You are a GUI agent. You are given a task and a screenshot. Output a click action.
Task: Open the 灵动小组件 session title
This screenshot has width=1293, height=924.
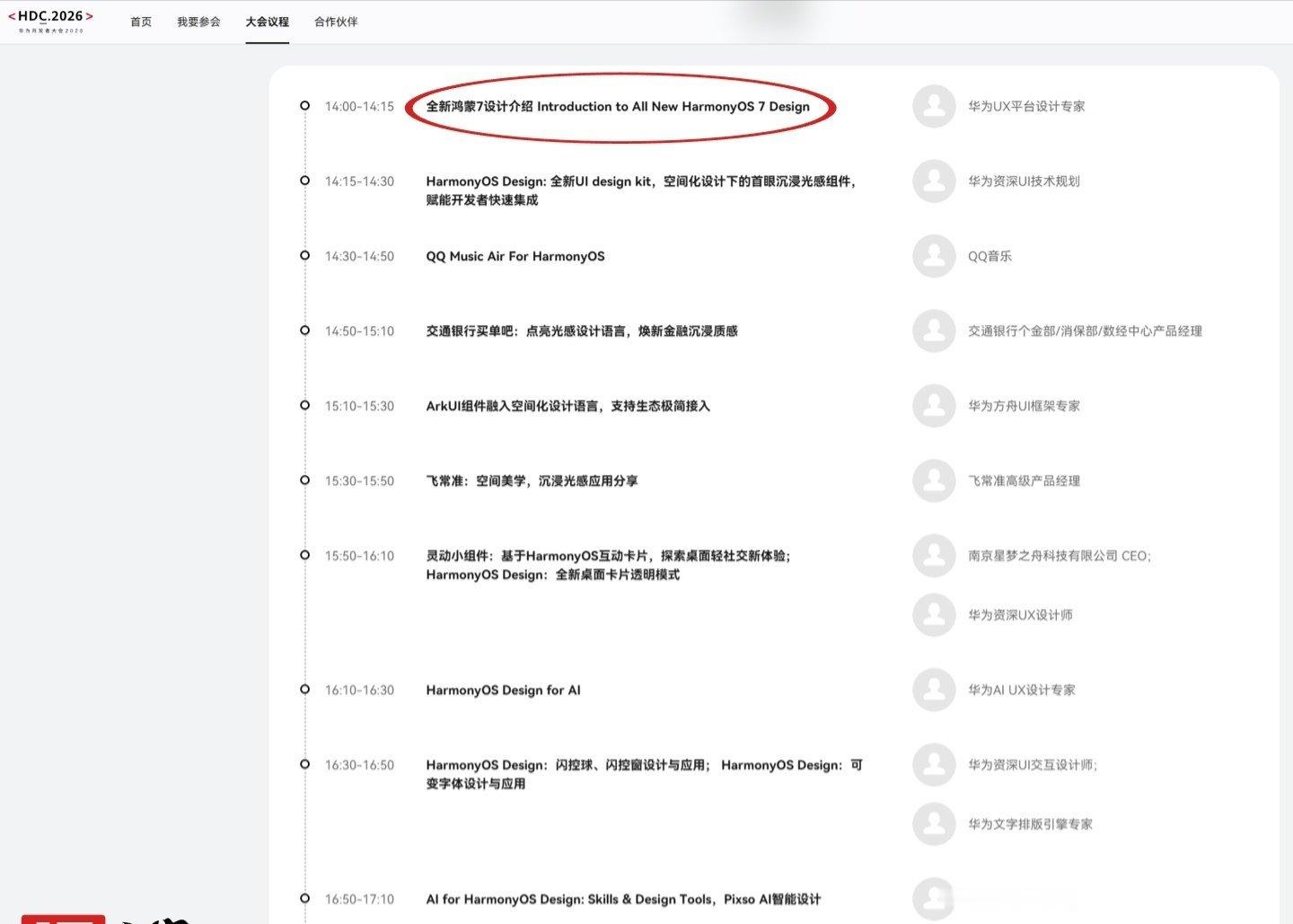pos(608,565)
